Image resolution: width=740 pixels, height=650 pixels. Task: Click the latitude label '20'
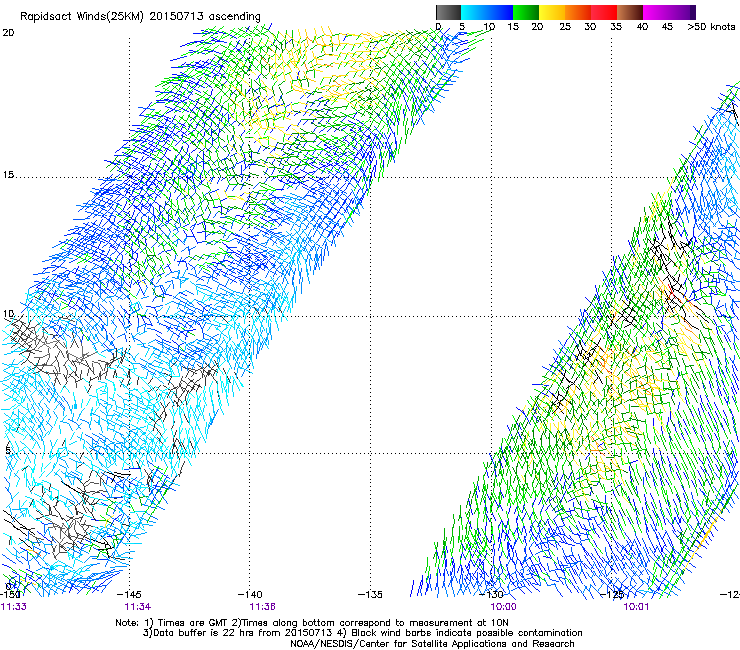[8, 33]
